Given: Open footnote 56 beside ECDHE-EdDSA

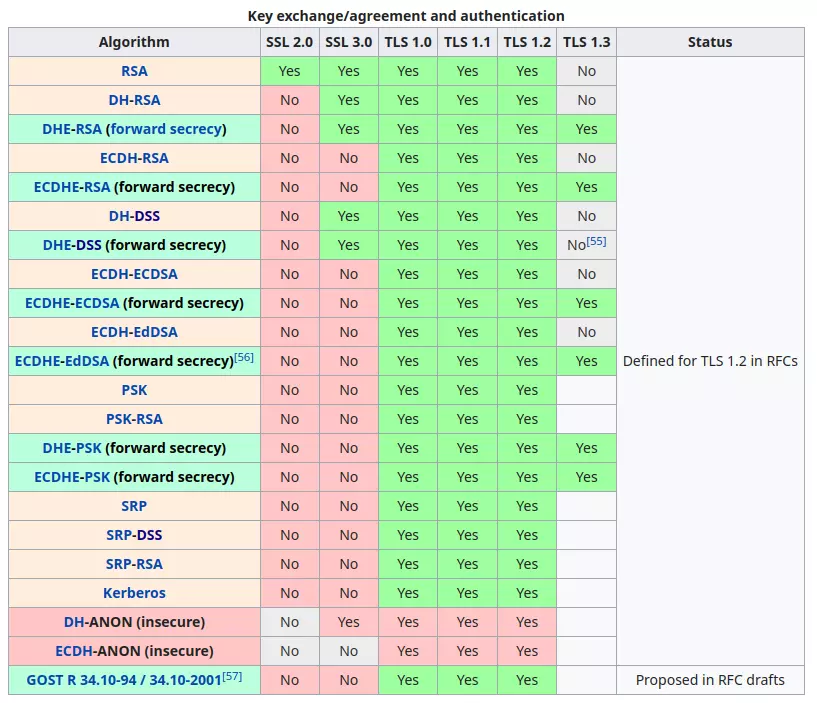Looking at the screenshot, I should (x=244, y=357).
